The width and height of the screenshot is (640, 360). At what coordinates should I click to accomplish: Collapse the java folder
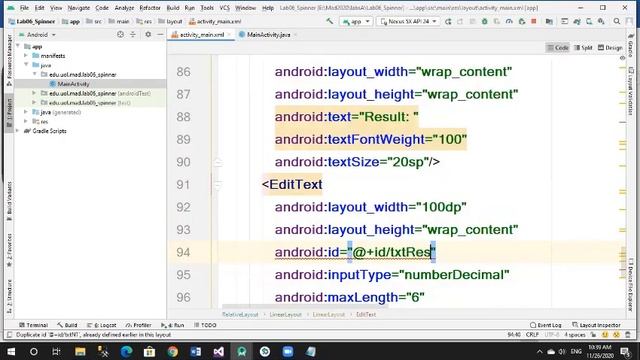tap(26, 65)
